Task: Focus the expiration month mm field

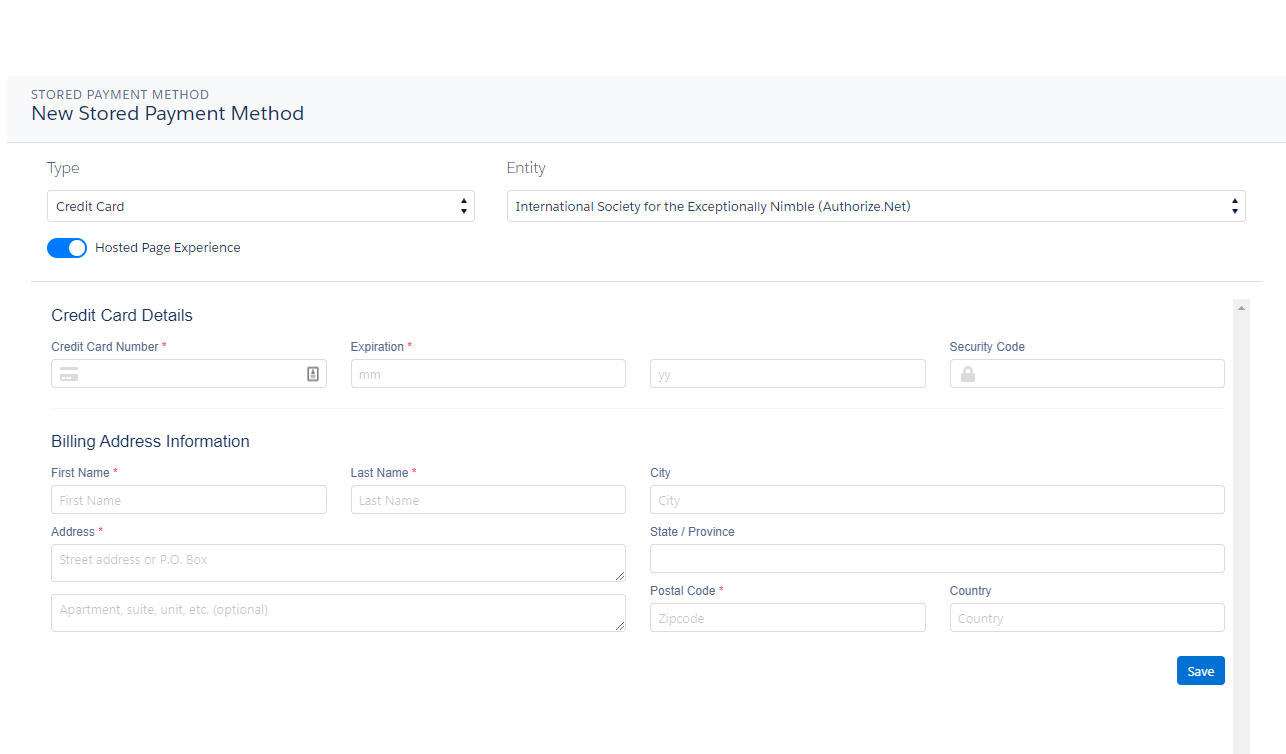Action: 488,374
